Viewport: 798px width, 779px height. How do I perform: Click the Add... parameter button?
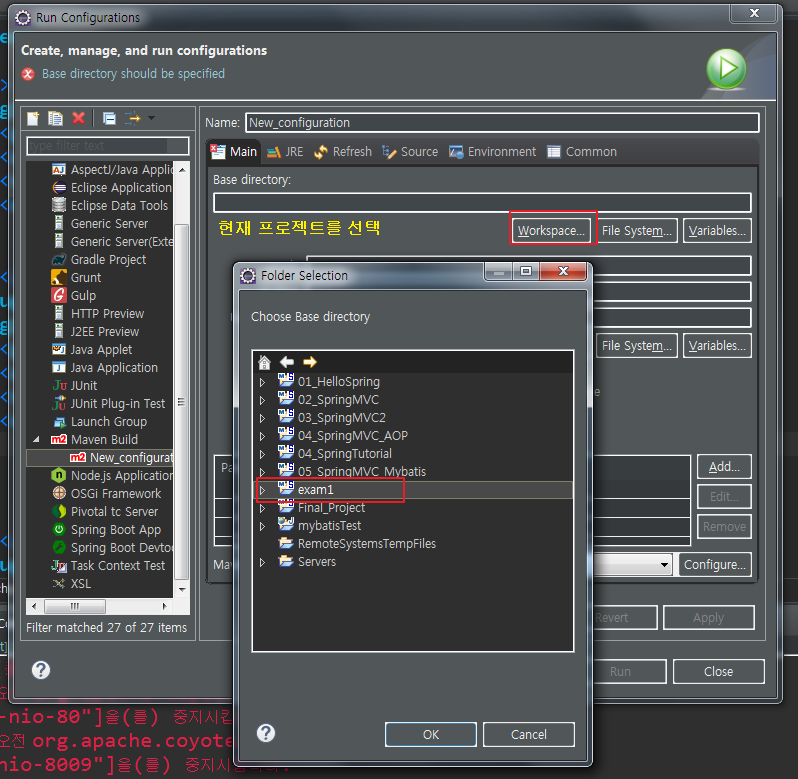pyautogui.click(x=724, y=467)
